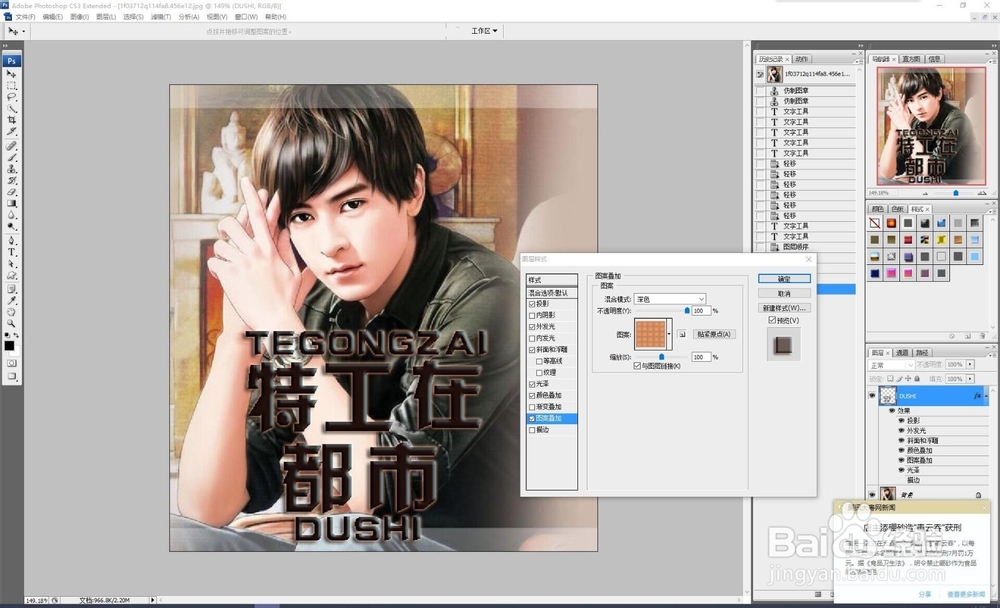This screenshot has width=1000, height=608.
Task: Open the layer fill 100% arrow
Action: [970, 379]
